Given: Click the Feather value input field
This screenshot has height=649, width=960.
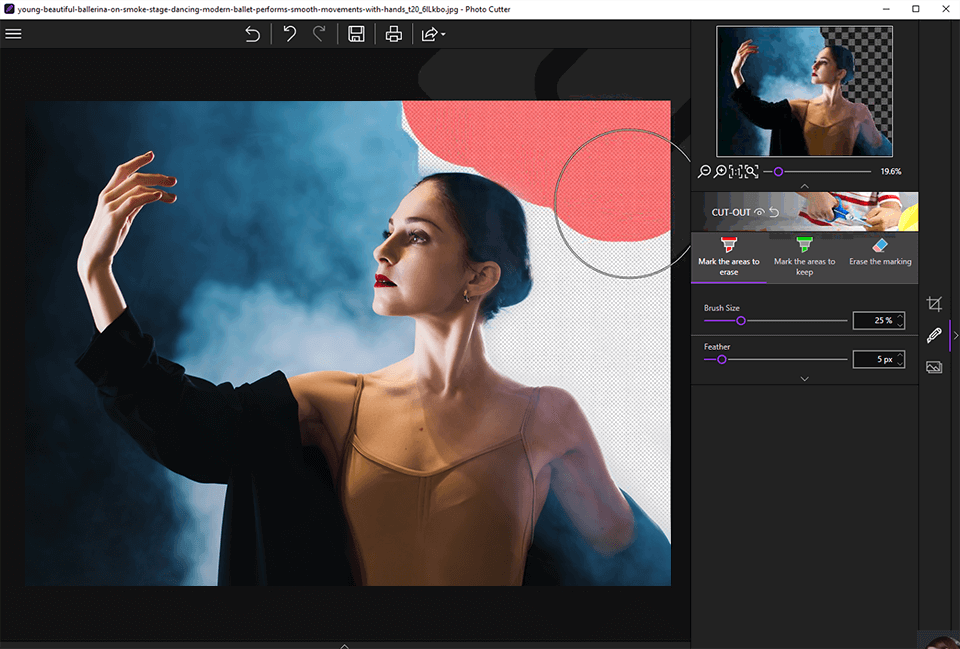Looking at the screenshot, I should point(873,359).
